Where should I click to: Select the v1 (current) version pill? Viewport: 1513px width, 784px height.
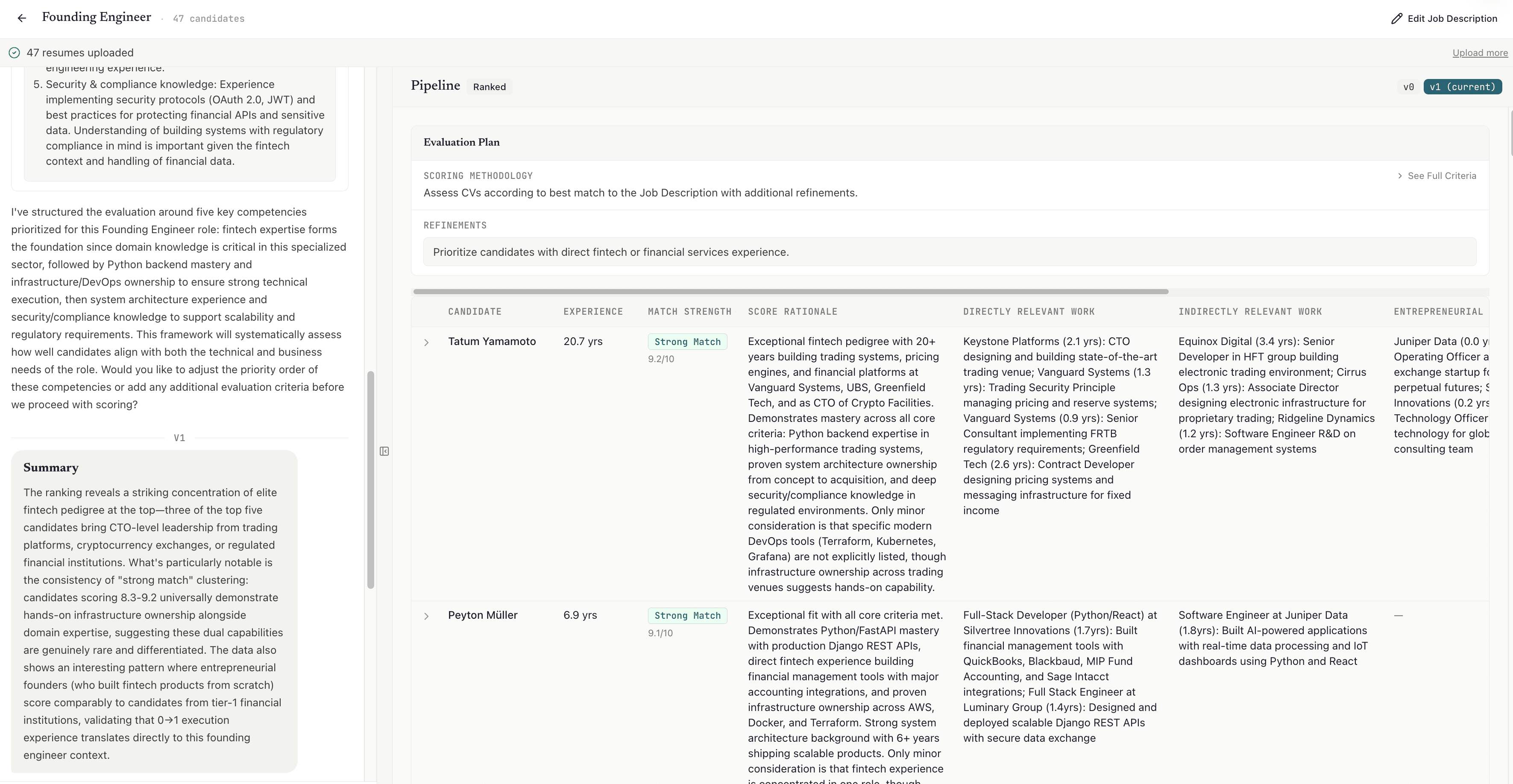click(1463, 86)
